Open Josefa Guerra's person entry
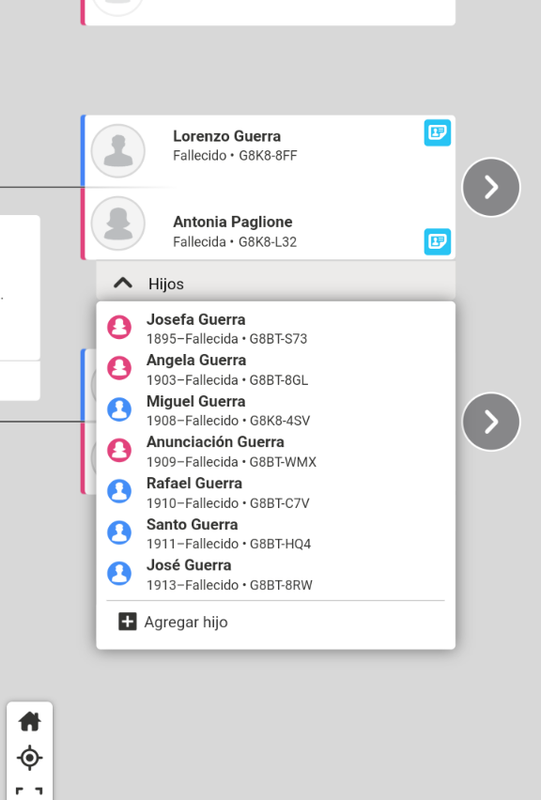Screen dimensions: 541x800 (x=196, y=319)
